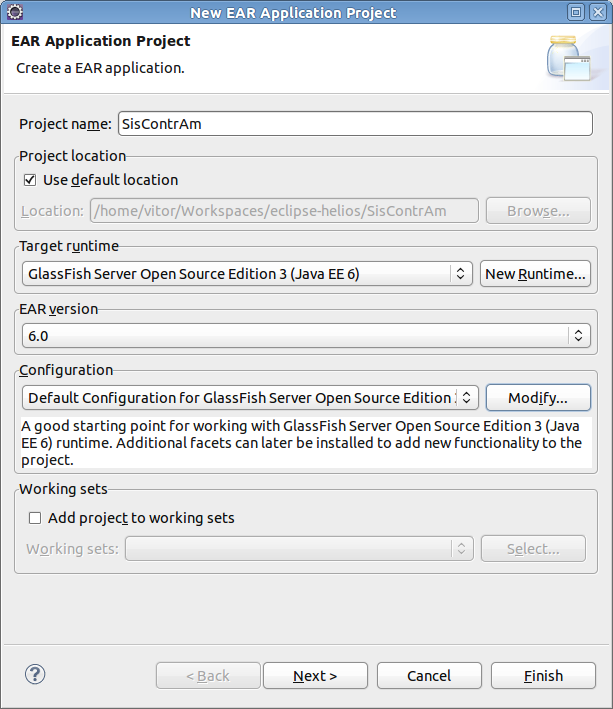Cancel the wizard
The width and height of the screenshot is (613, 709).
(429, 676)
